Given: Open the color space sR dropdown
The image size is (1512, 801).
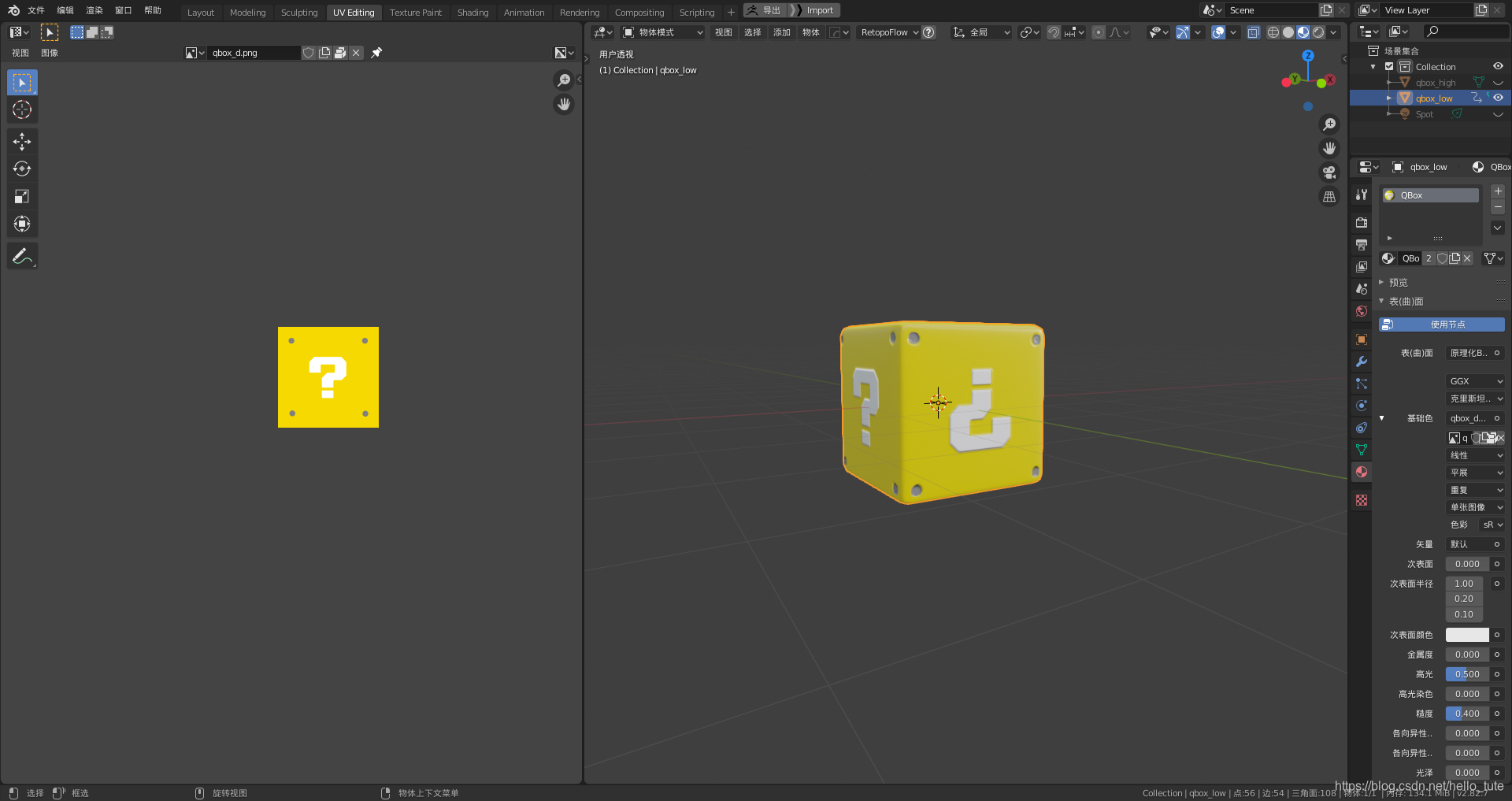Looking at the screenshot, I should 1492,525.
